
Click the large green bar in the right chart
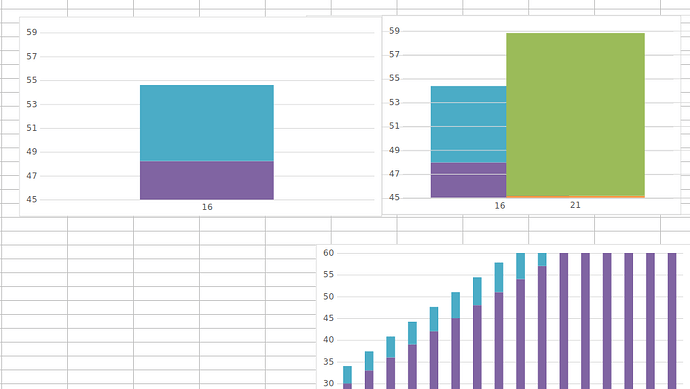pyautogui.click(x=576, y=114)
